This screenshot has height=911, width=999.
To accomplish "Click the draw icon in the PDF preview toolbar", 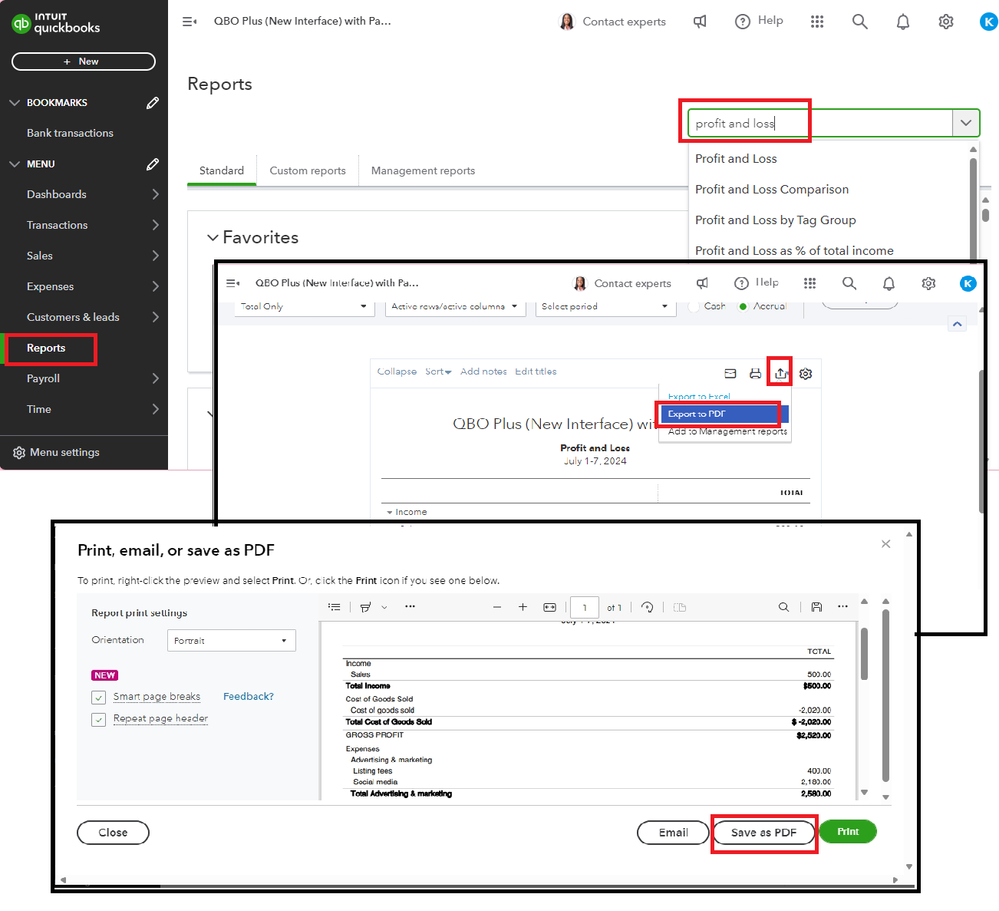I will 366,607.
